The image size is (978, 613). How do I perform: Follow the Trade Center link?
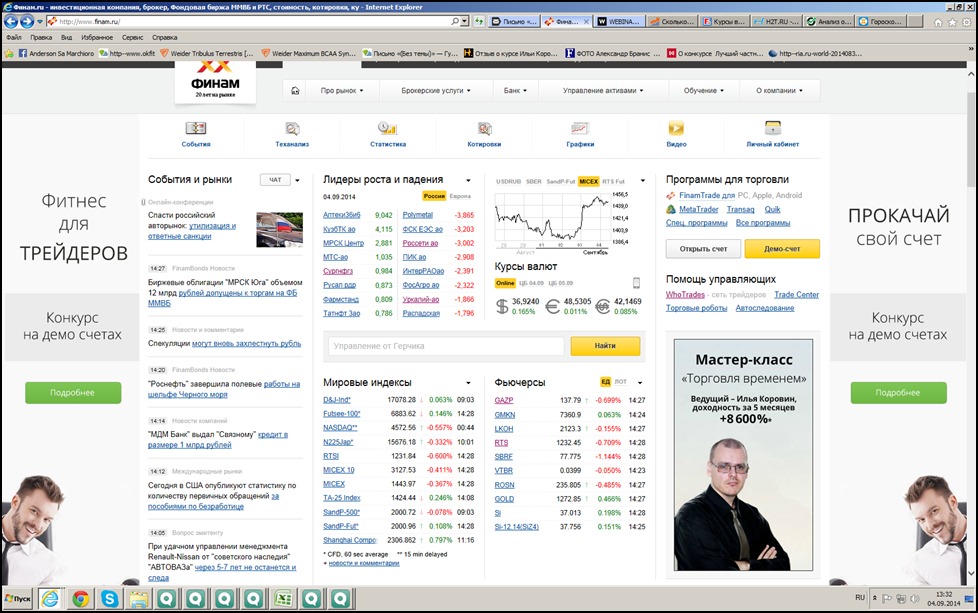point(796,295)
